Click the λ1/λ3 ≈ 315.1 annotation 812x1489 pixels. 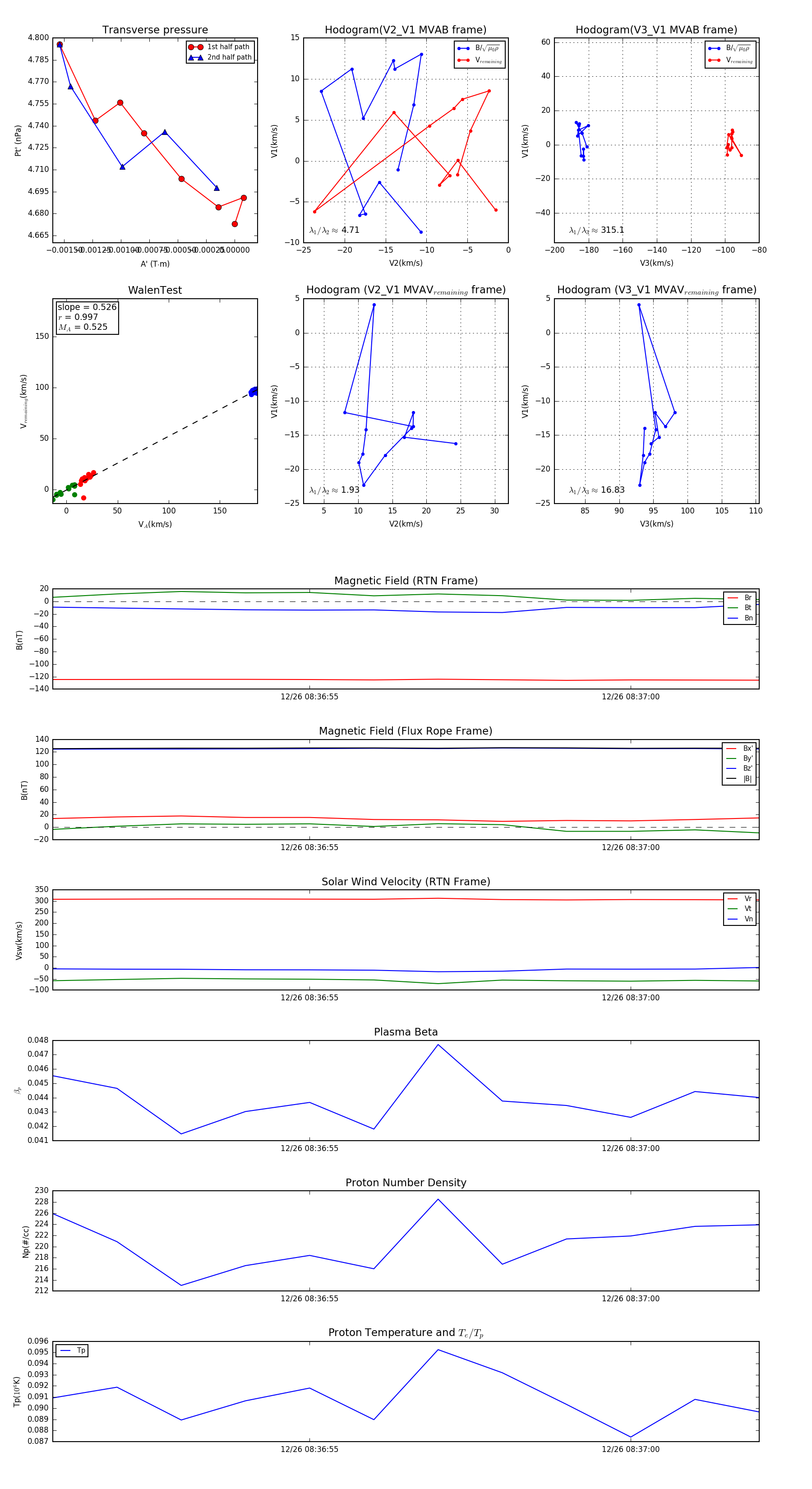(x=596, y=230)
